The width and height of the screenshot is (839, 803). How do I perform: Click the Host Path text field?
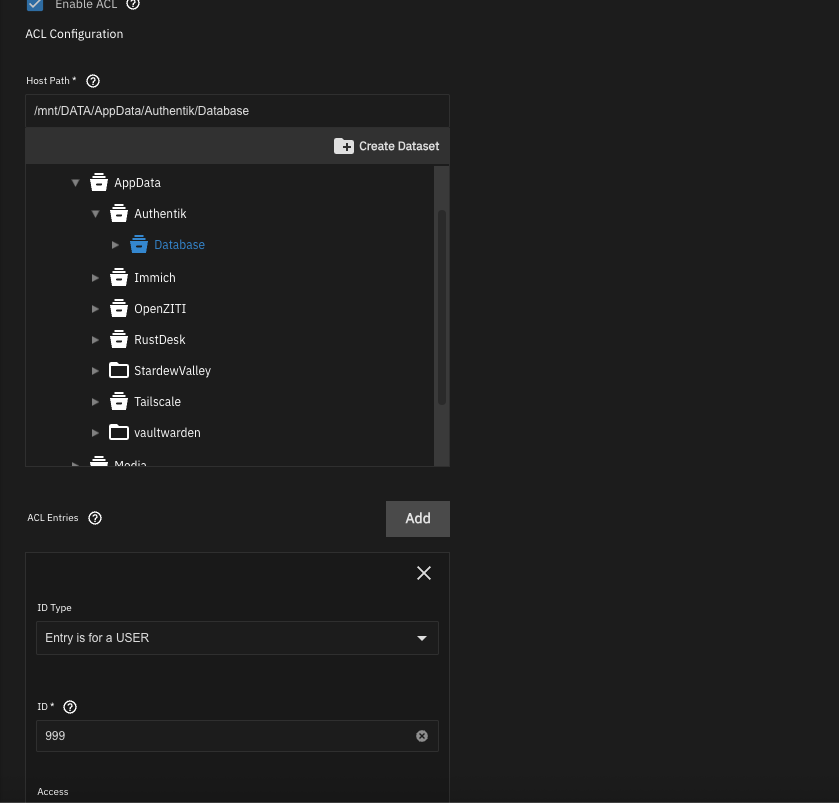point(237,111)
